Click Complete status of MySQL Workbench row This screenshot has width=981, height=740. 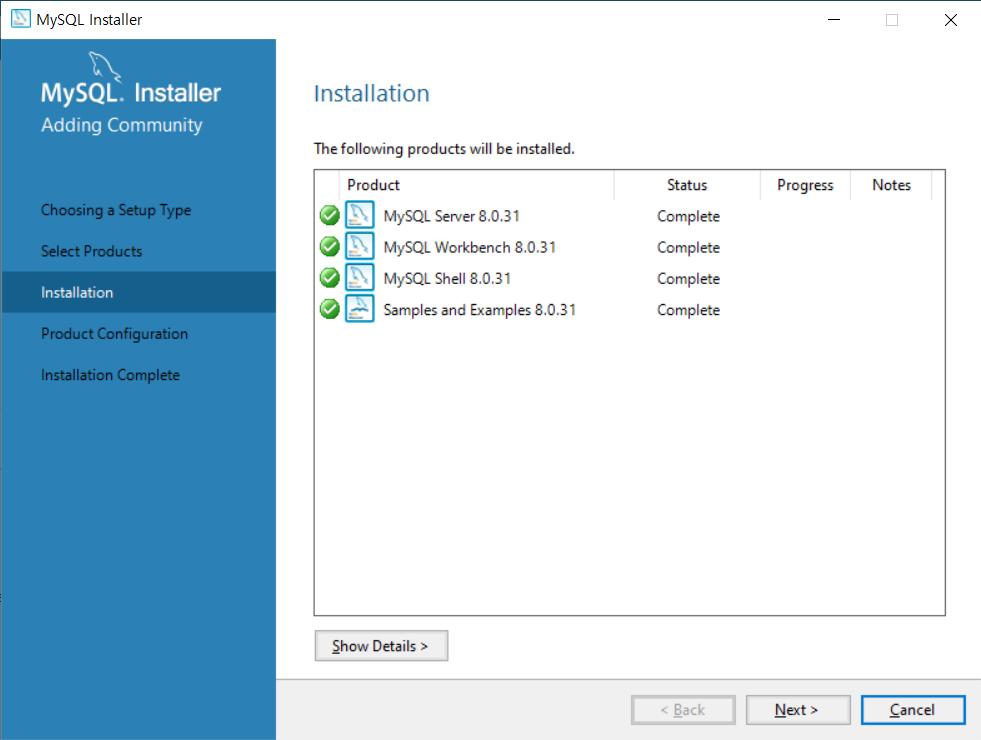(688, 248)
